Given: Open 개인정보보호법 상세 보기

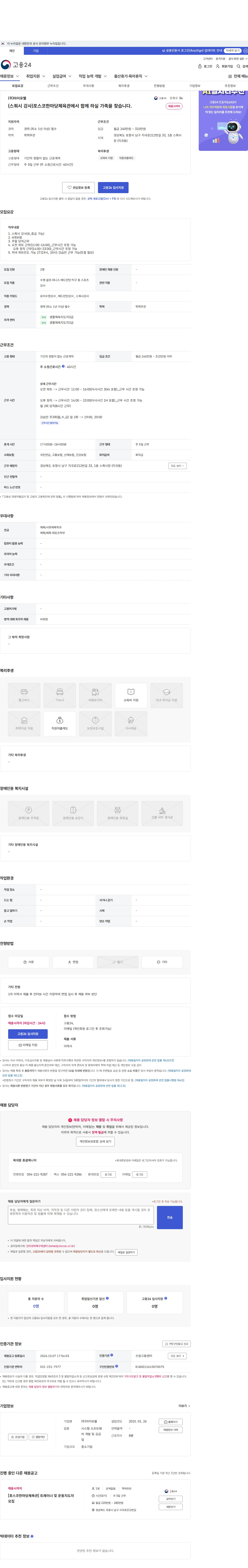Looking at the screenshot, I should (95, 1141).
